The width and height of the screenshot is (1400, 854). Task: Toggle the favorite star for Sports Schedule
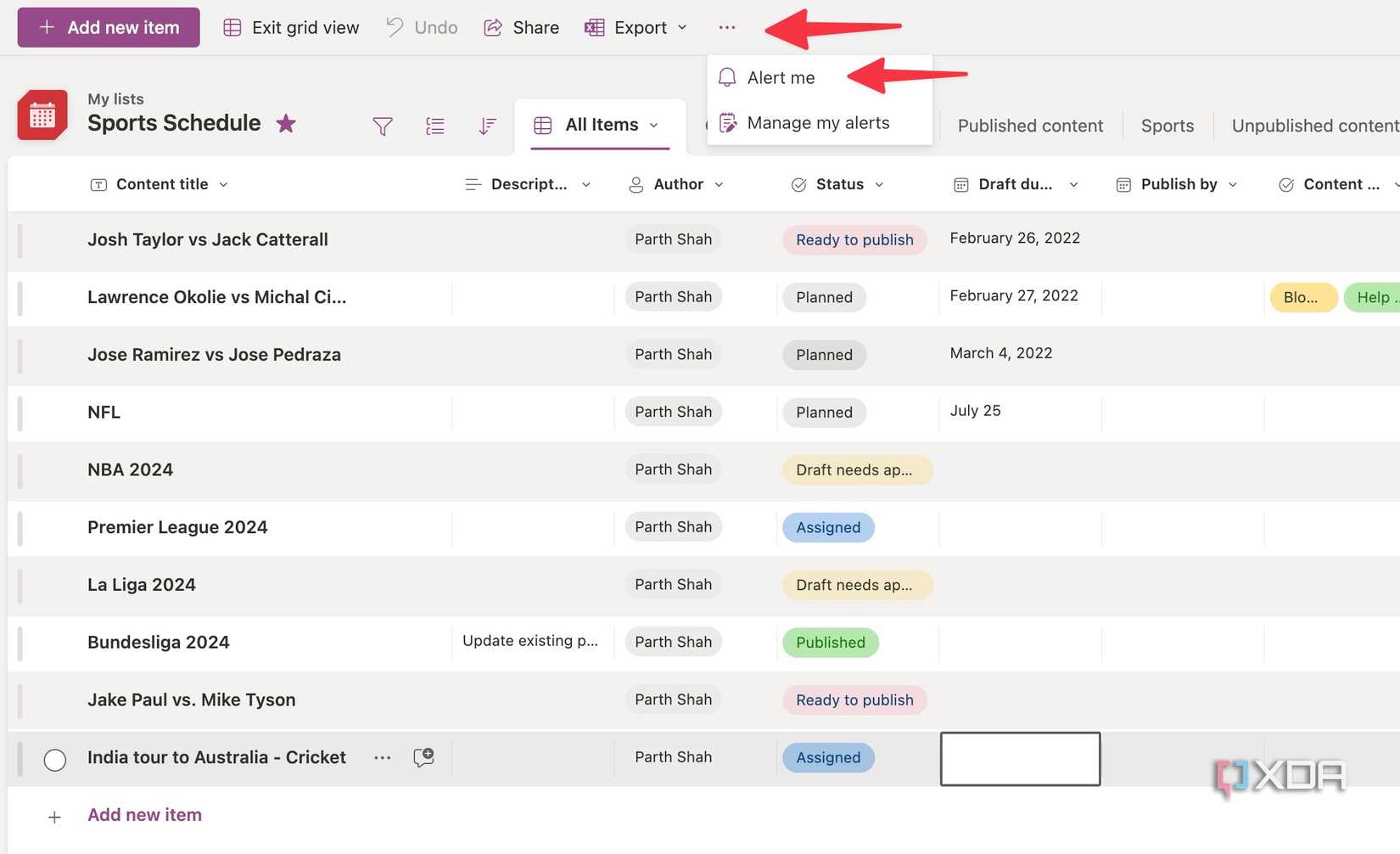286,124
